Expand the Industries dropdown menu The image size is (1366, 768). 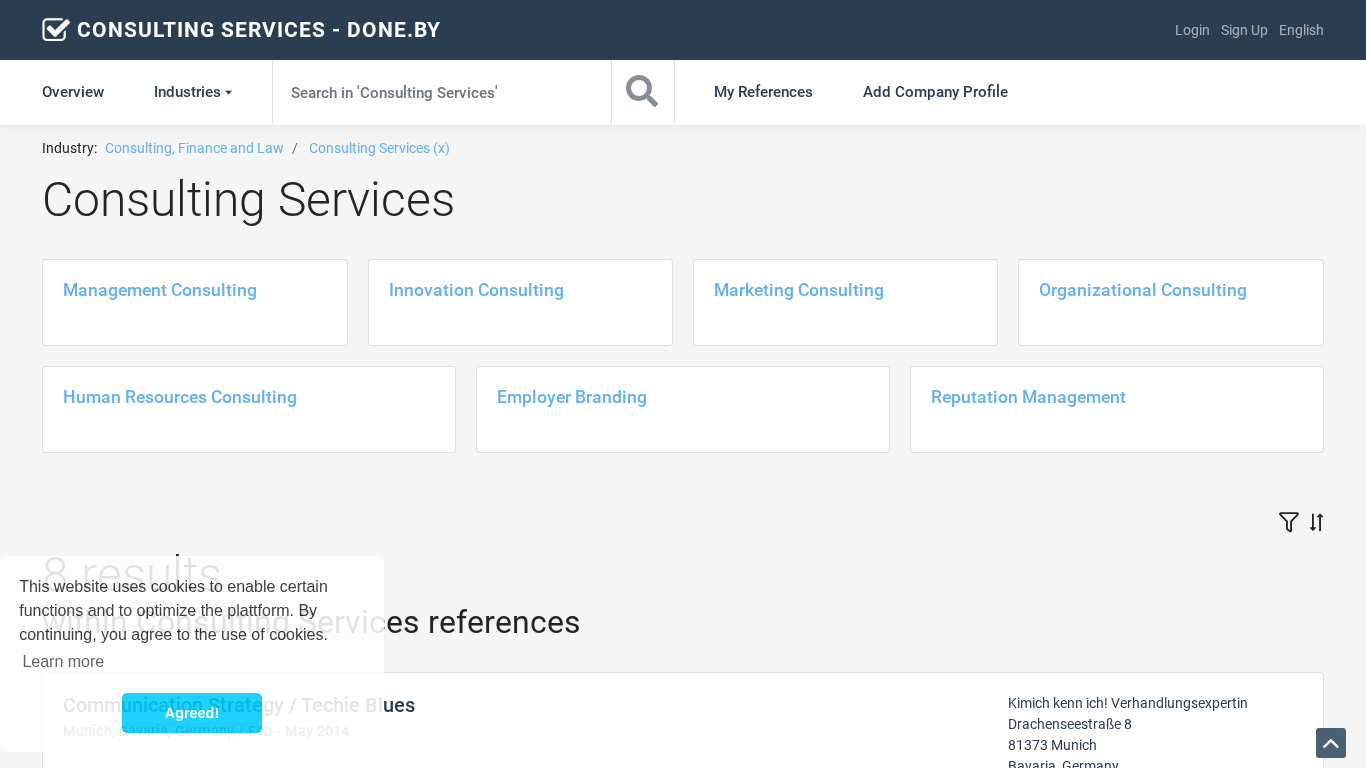[192, 92]
